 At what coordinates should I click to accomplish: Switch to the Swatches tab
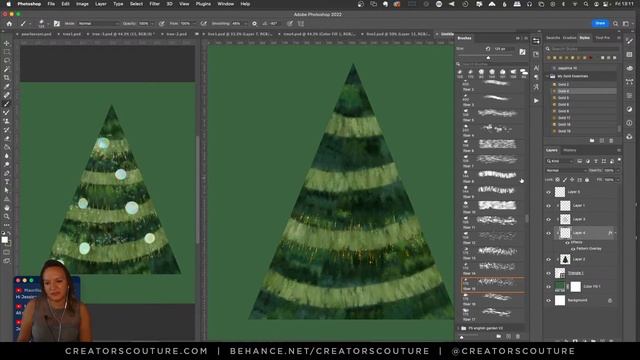553,38
